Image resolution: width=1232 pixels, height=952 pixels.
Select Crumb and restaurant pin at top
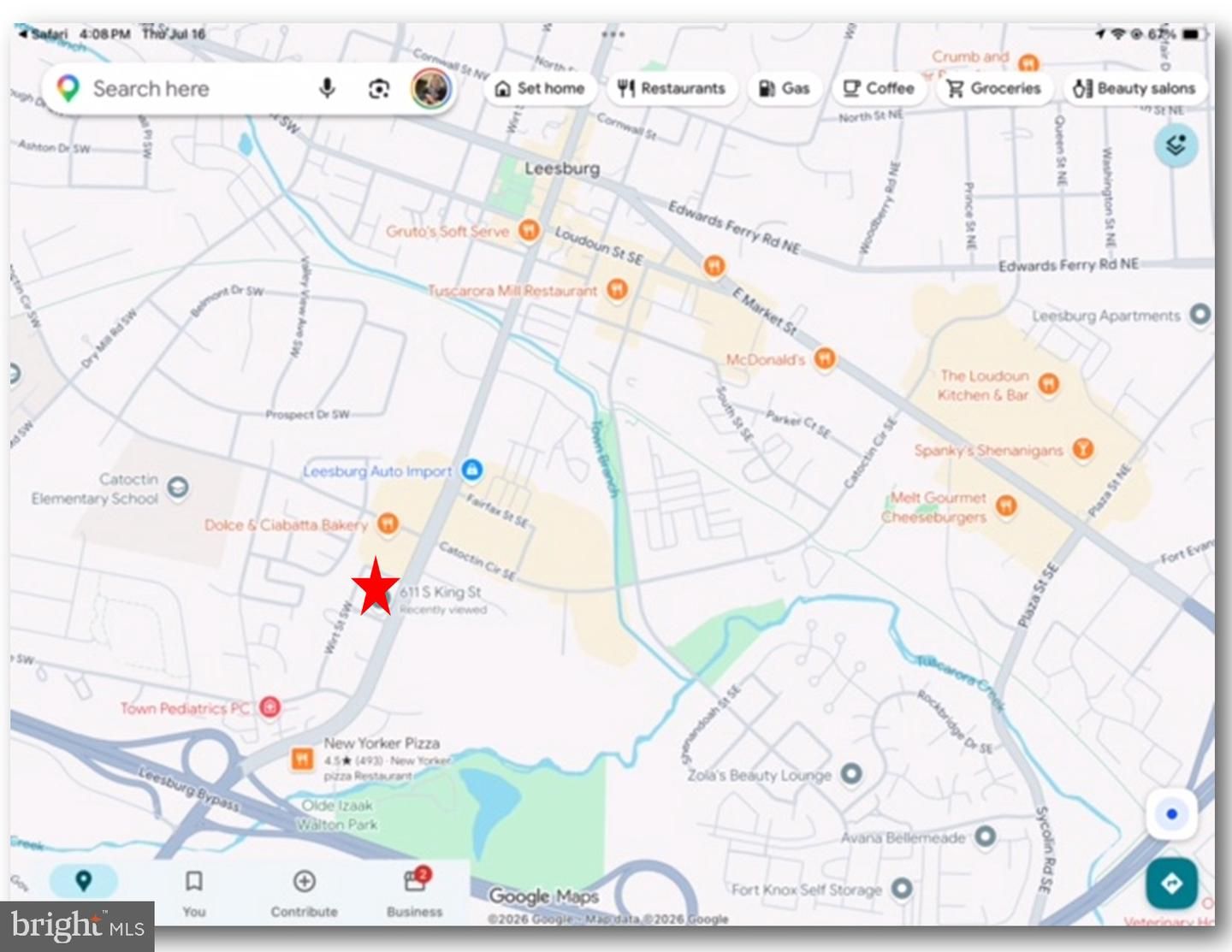[1028, 63]
